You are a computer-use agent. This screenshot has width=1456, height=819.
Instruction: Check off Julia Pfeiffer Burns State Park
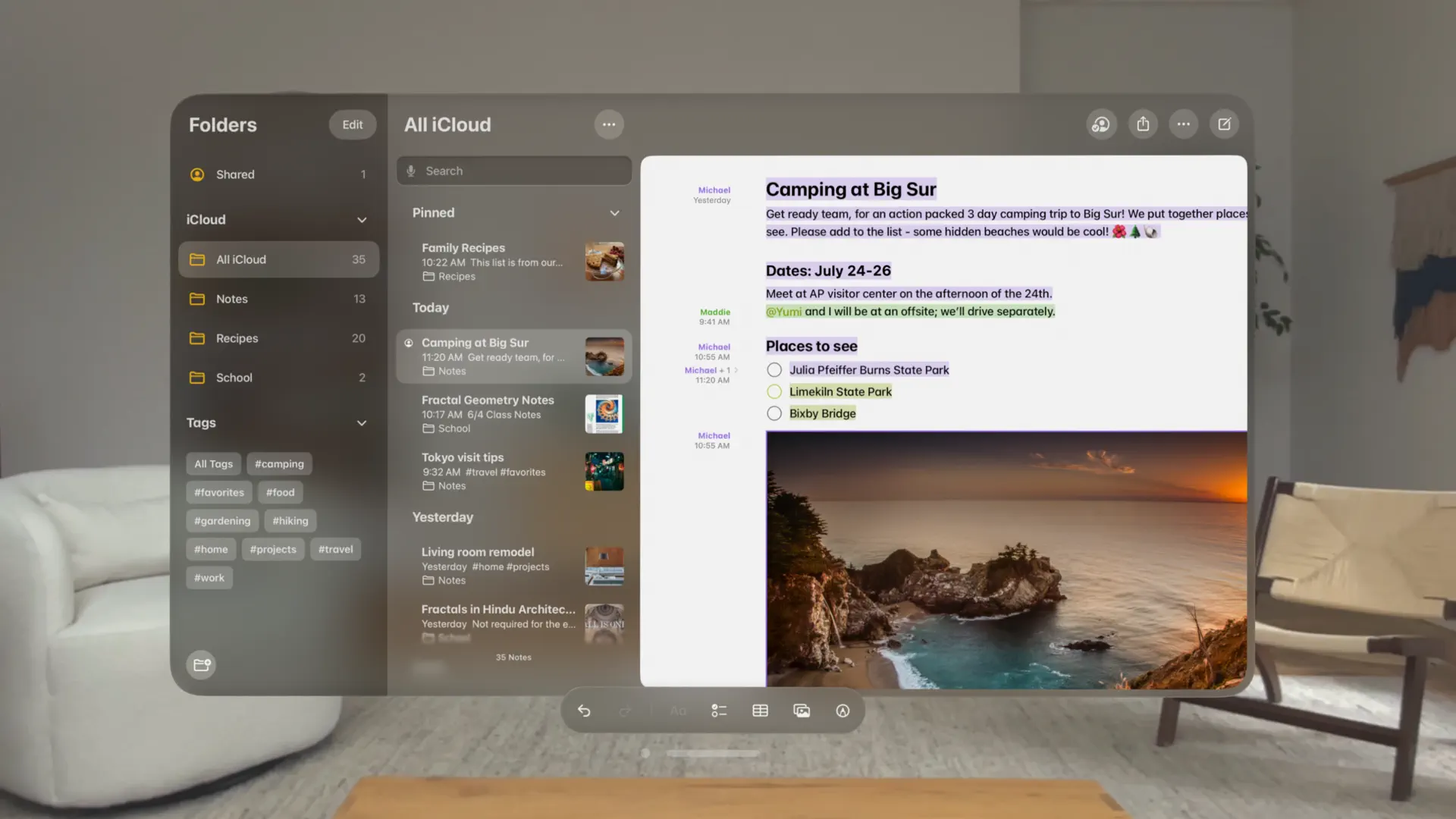774,369
